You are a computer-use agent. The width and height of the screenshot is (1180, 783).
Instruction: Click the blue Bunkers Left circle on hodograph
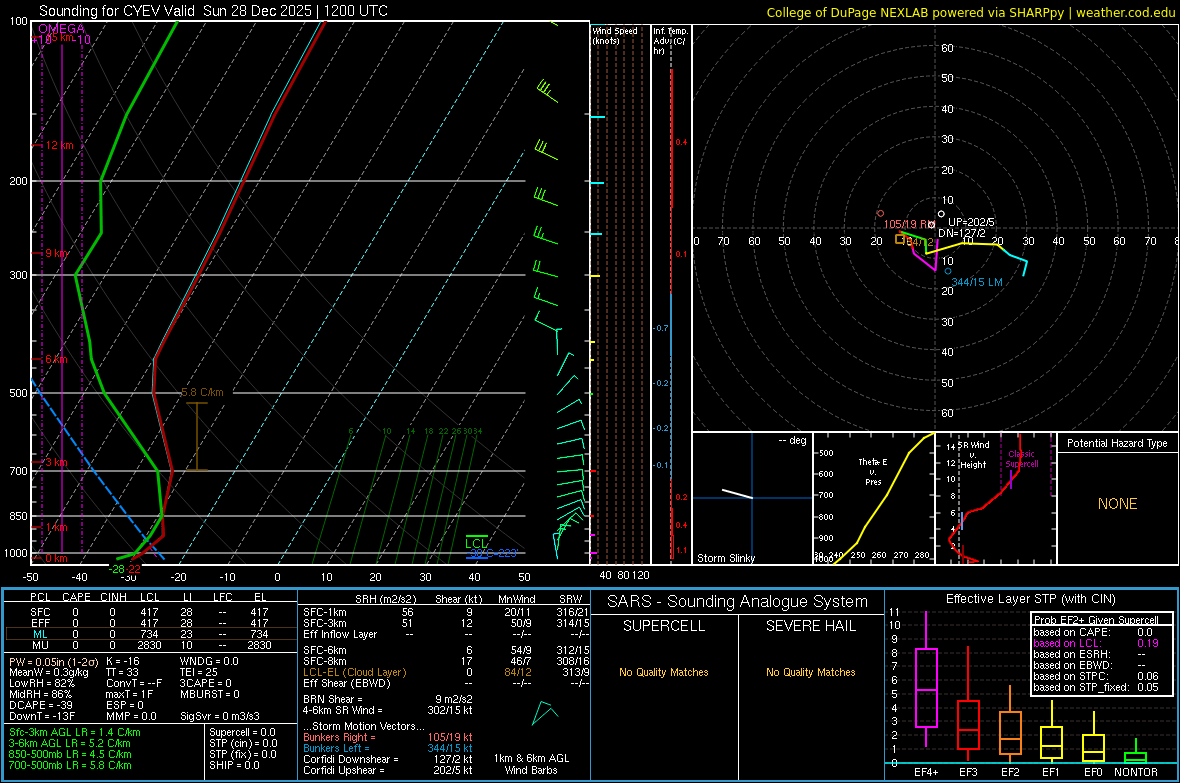pyautogui.click(x=947, y=271)
